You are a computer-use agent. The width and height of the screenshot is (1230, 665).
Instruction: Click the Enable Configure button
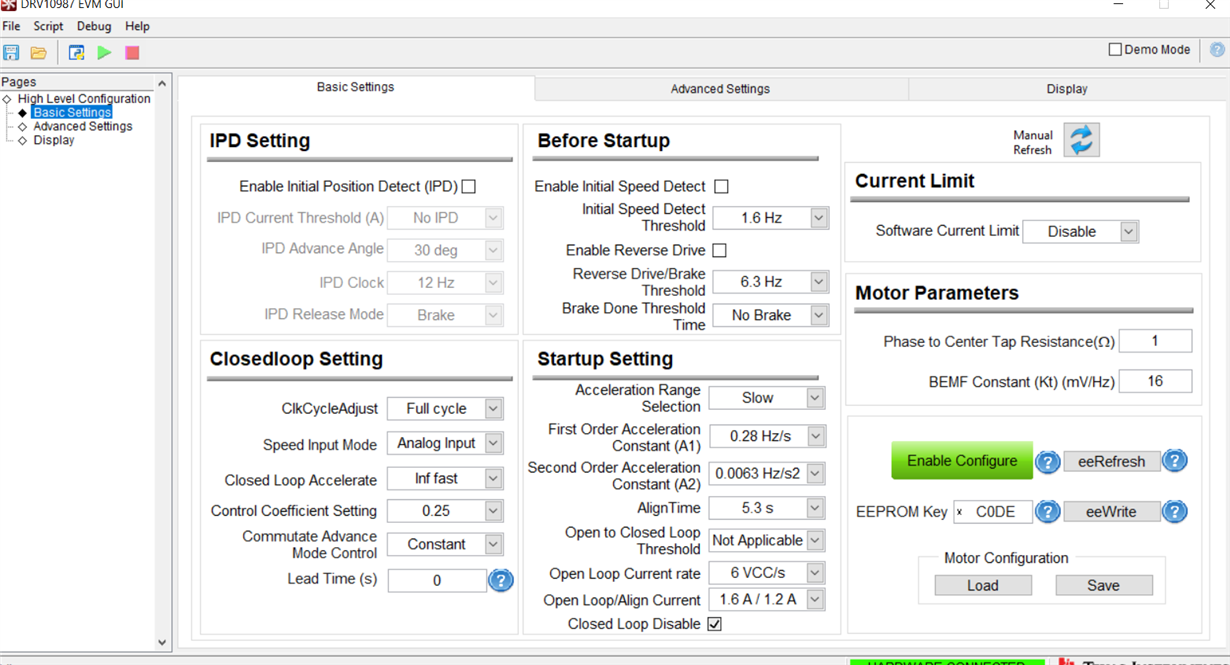962,461
